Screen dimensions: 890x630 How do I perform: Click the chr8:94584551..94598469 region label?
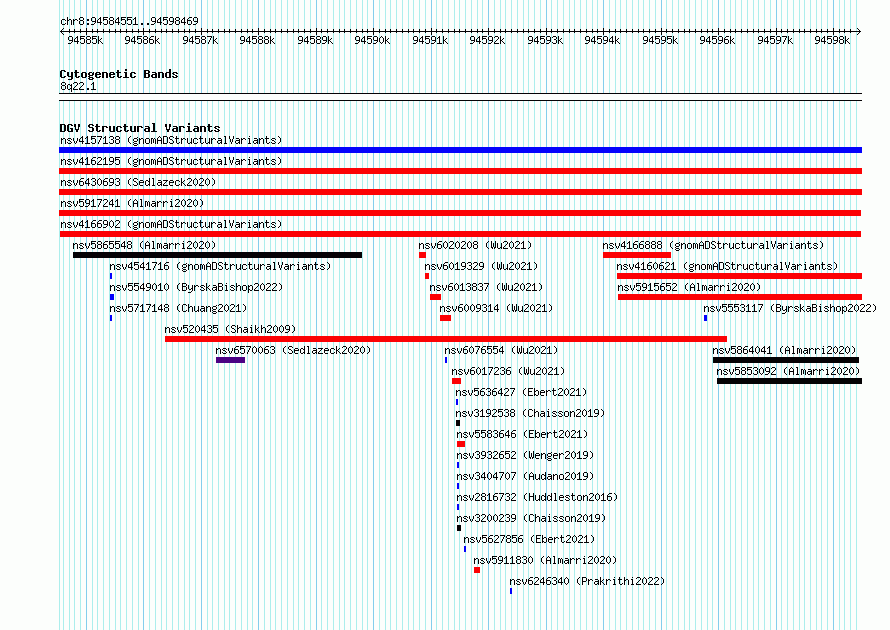pos(129,21)
